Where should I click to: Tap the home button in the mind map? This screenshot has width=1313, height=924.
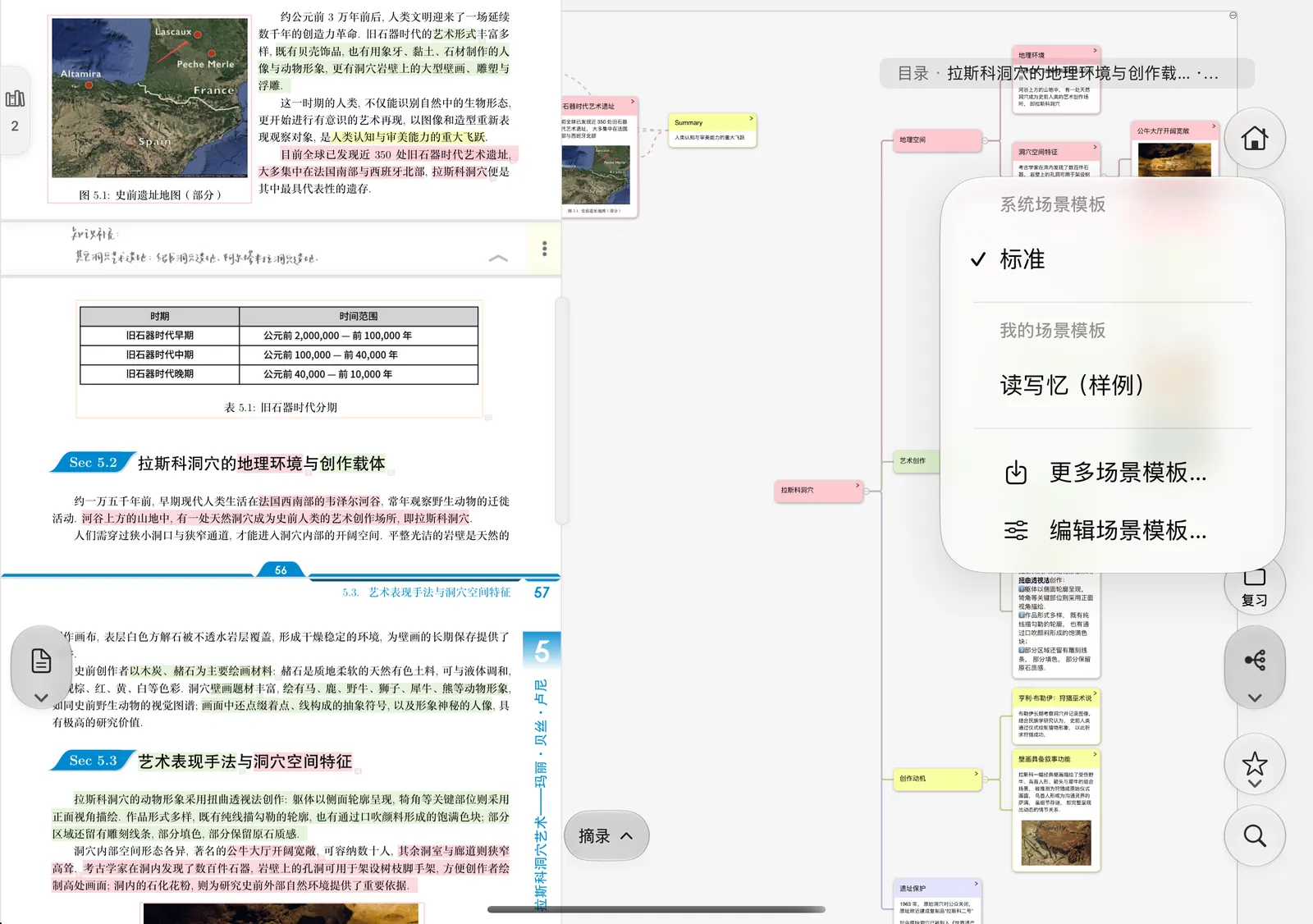(1254, 139)
